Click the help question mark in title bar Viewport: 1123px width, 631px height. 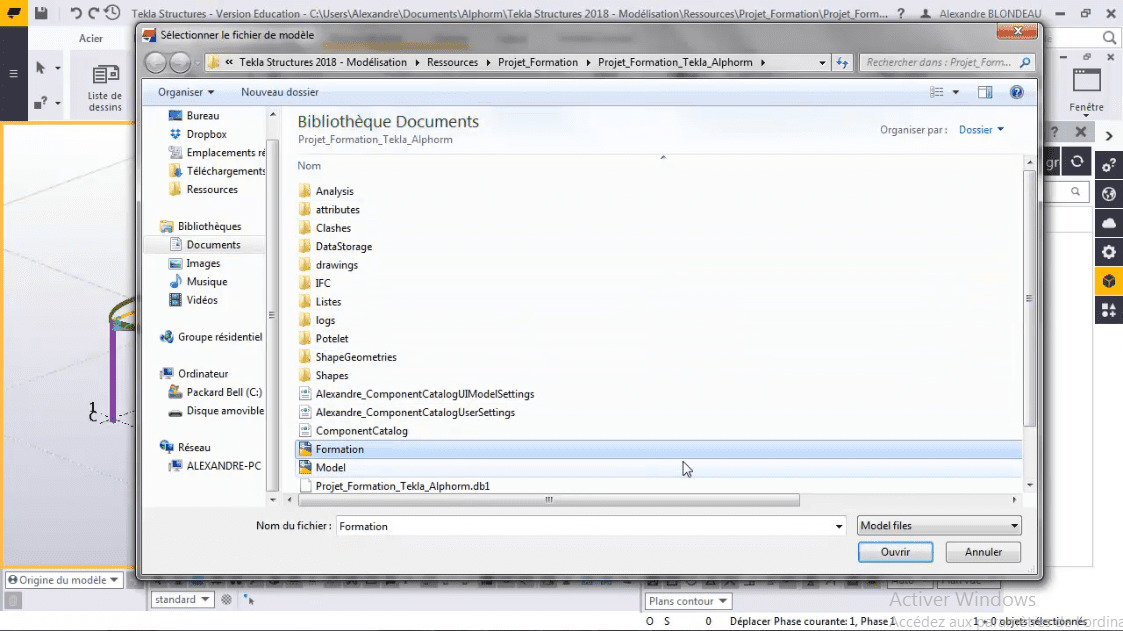901,13
